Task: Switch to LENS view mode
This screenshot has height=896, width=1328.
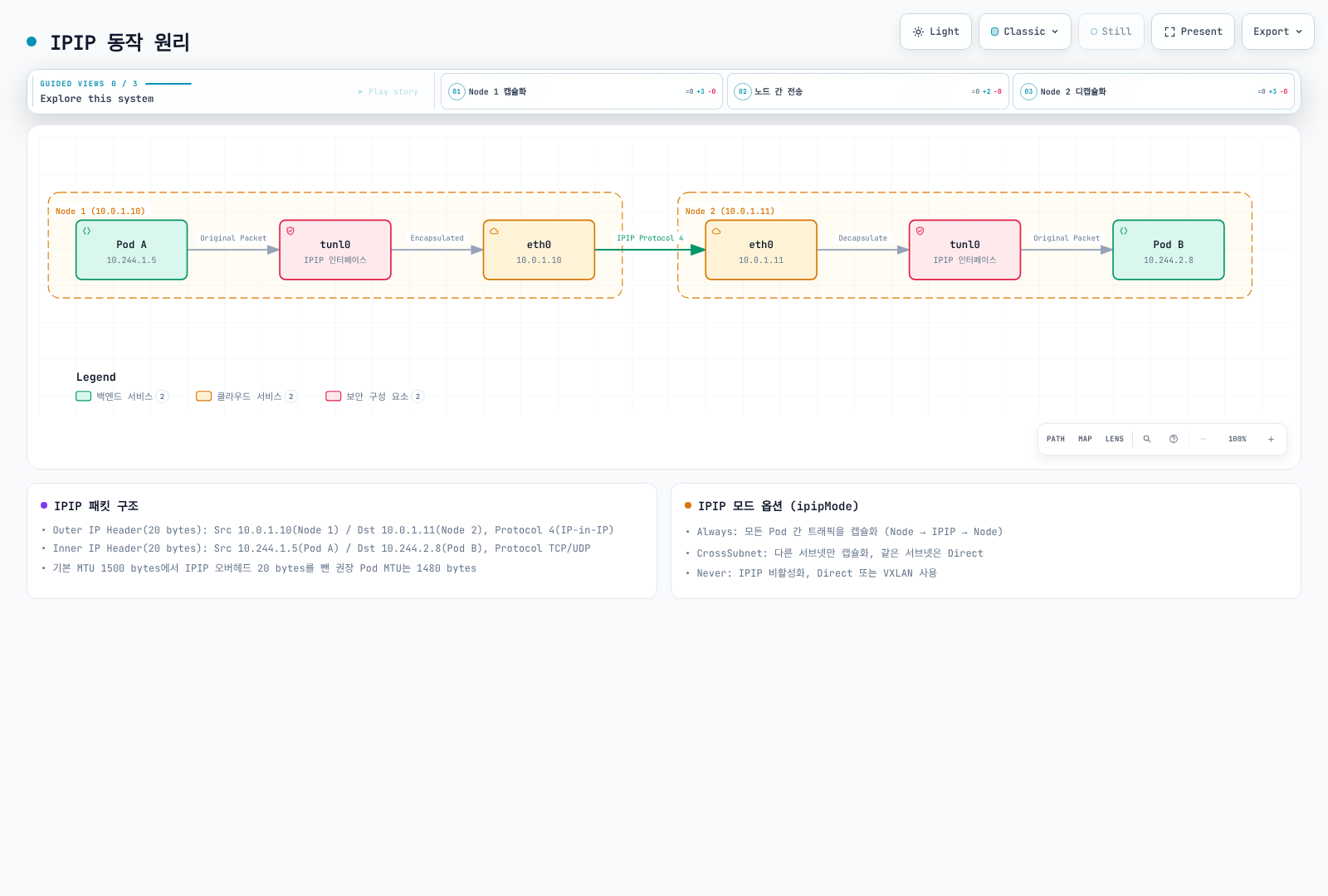Action: pos(1115,439)
